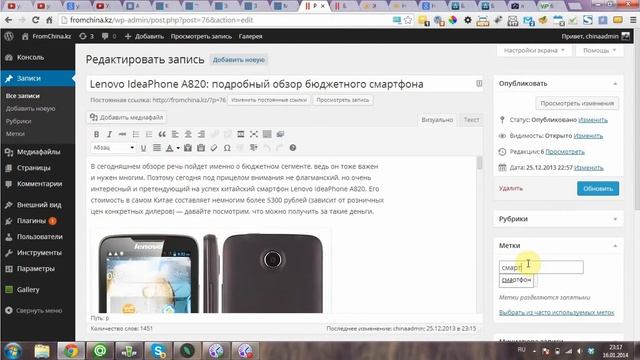Align text center
This screenshot has height=360, width=640.
coord(188,134)
